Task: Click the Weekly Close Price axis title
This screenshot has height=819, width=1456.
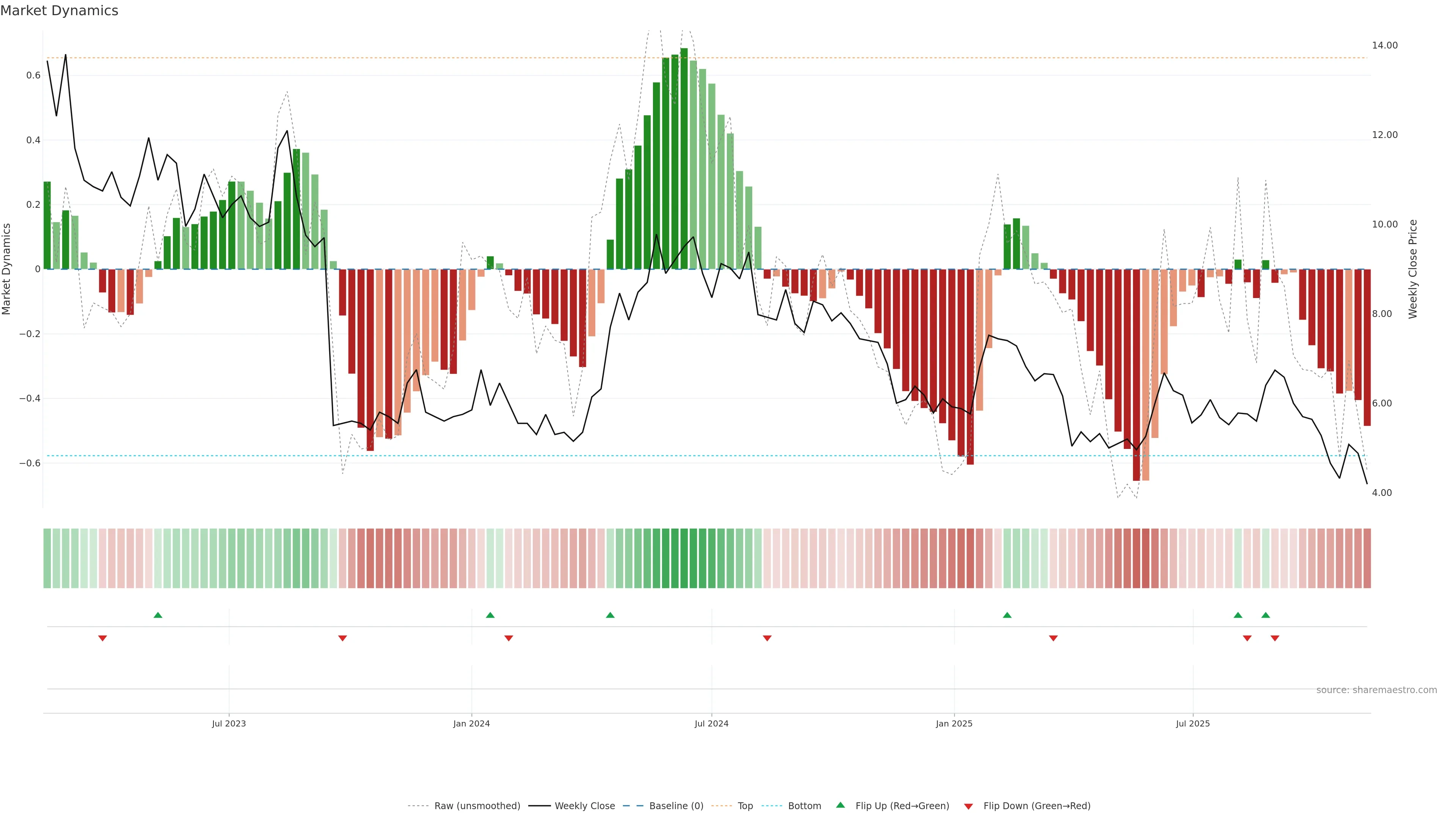Action: tap(1412, 269)
